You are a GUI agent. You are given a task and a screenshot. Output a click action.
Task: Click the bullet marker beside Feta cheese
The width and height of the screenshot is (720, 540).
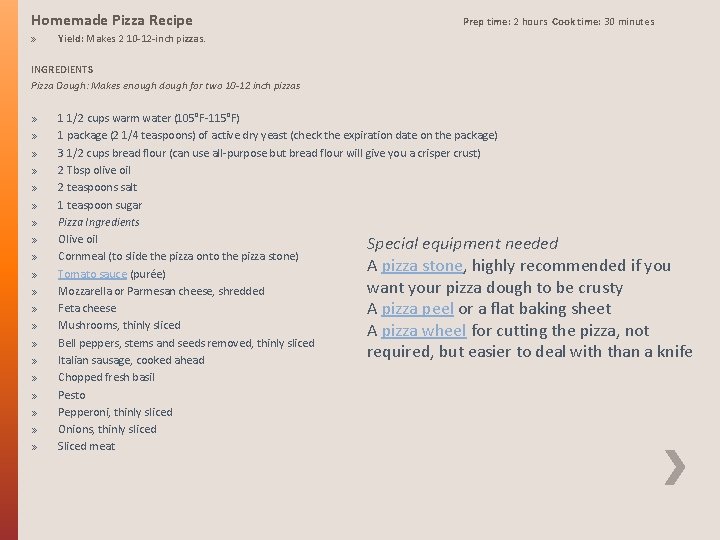(x=34, y=309)
